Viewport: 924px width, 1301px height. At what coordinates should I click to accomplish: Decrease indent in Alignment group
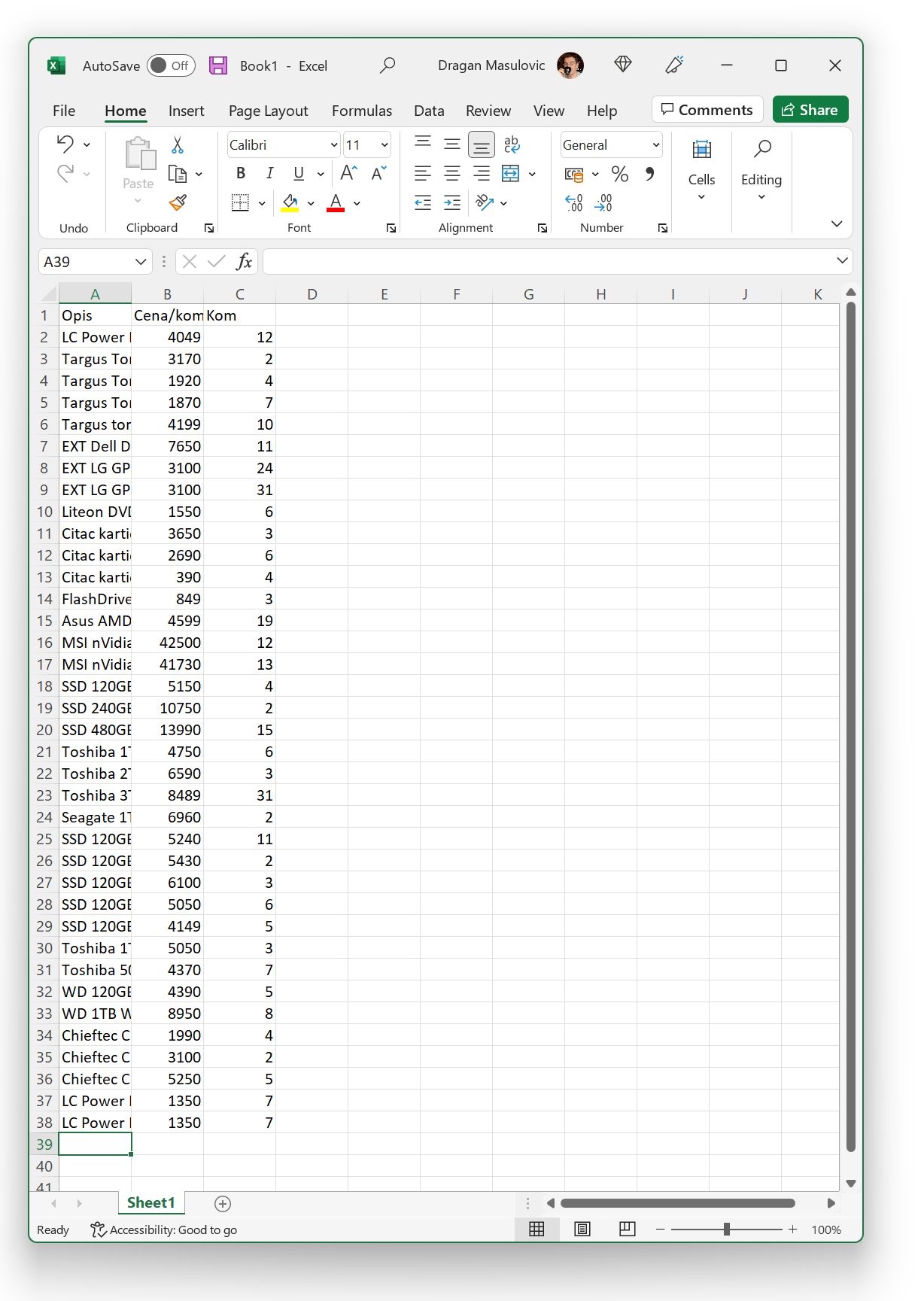click(423, 202)
